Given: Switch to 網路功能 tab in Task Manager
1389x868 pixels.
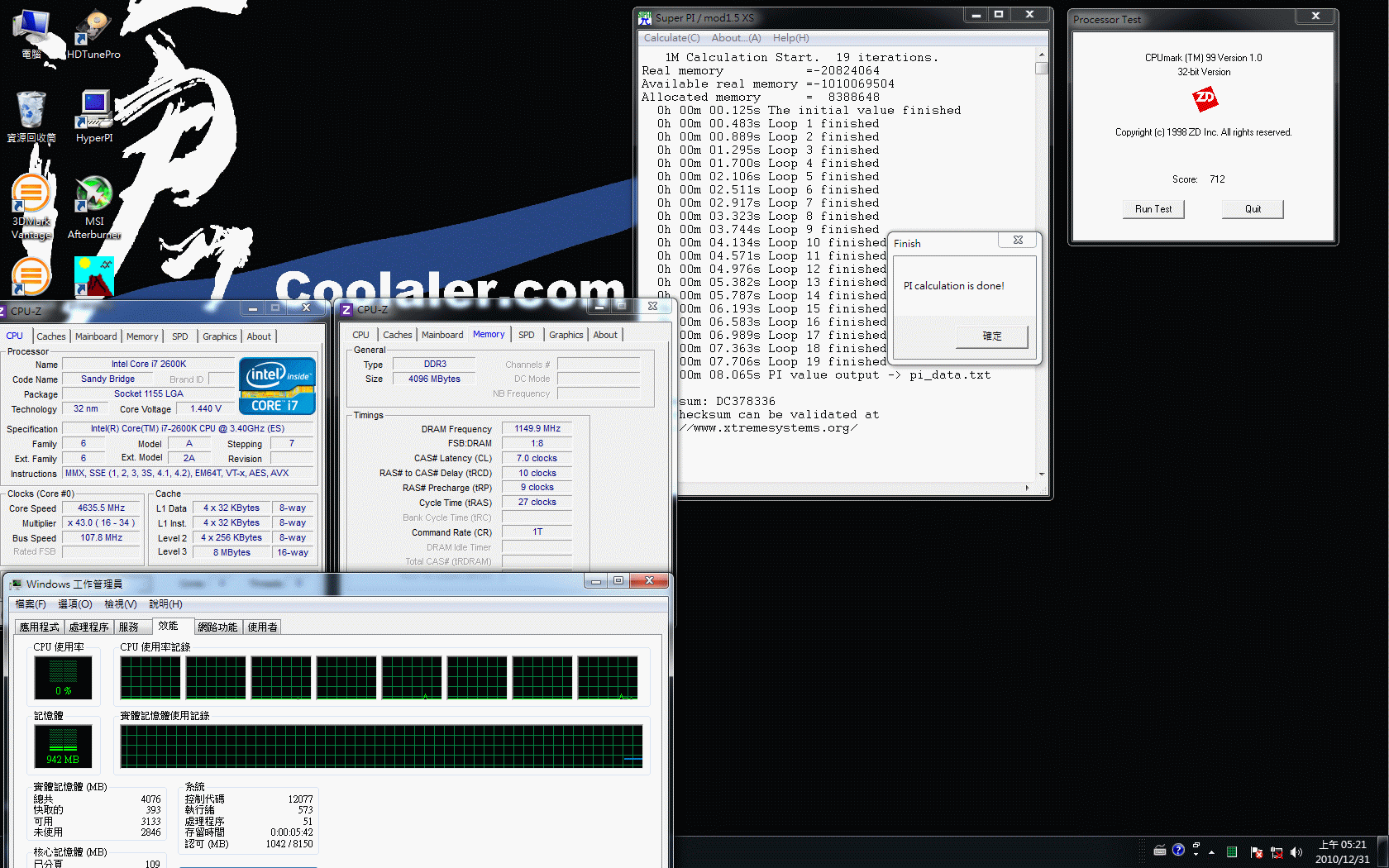Looking at the screenshot, I should (218, 627).
